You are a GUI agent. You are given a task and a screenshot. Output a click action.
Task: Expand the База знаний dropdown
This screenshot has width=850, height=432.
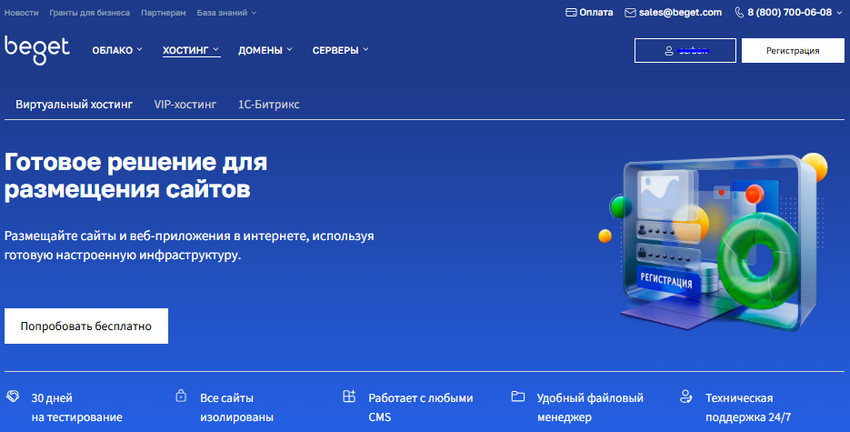point(227,12)
